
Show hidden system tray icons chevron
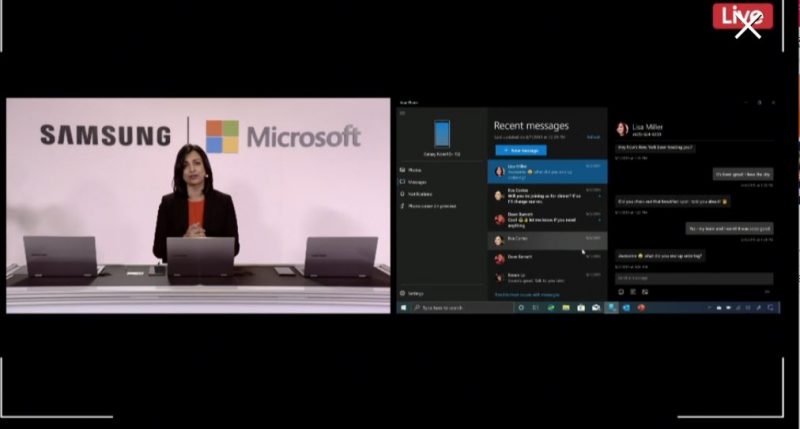click(709, 308)
